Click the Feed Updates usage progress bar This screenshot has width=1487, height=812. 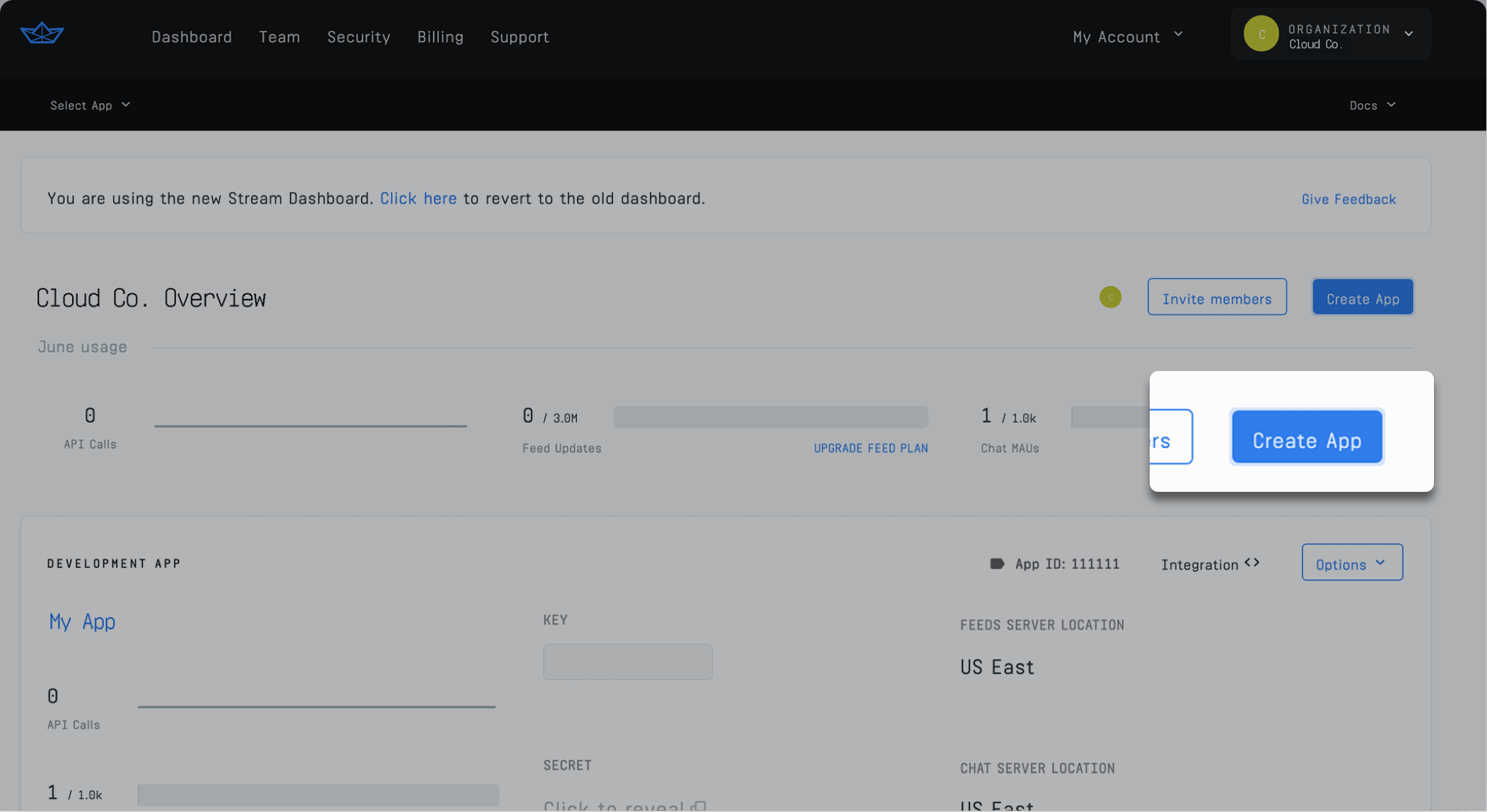tap(770, 418)
